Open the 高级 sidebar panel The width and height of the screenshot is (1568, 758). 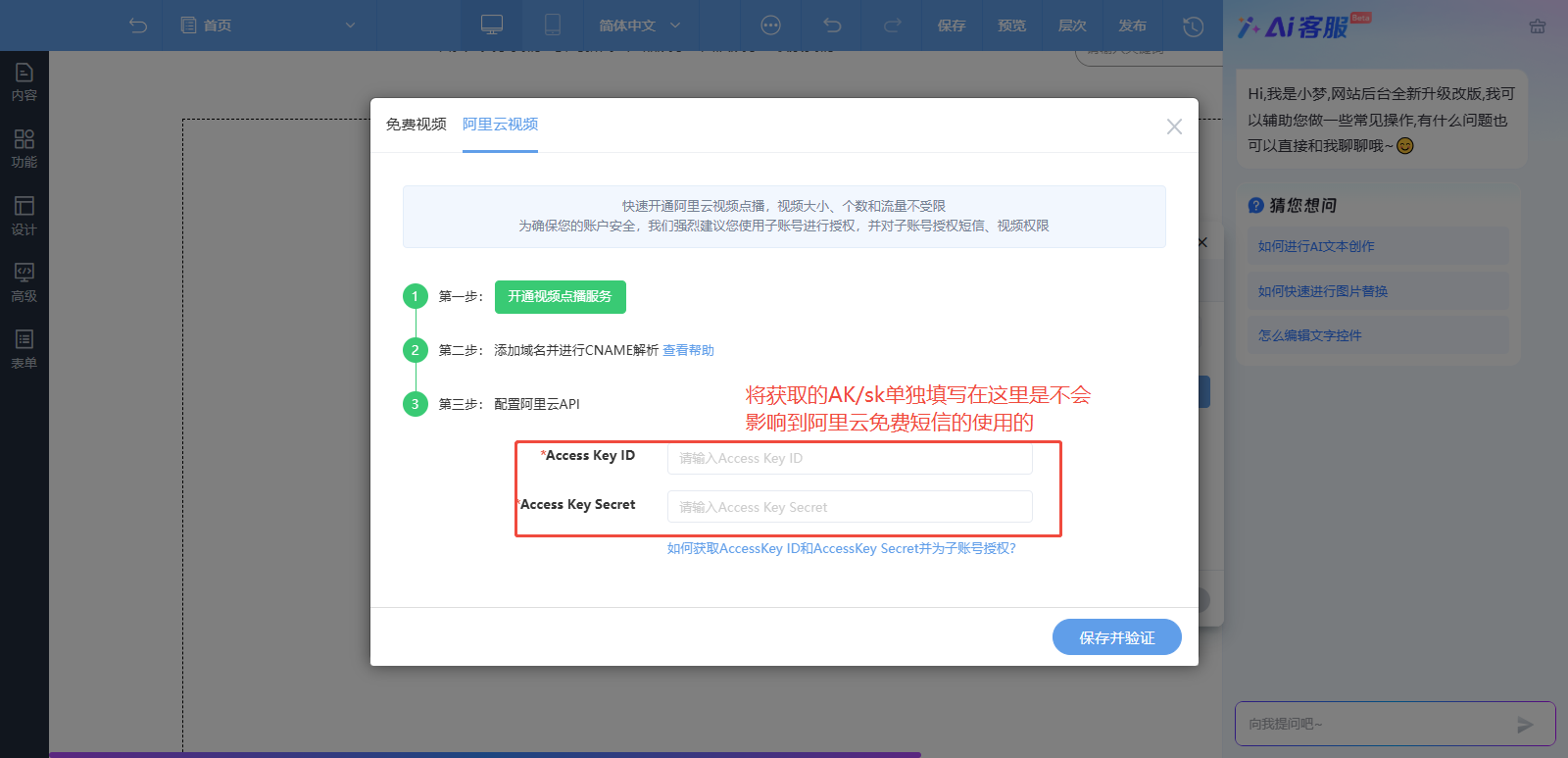[x=24, y=282]
